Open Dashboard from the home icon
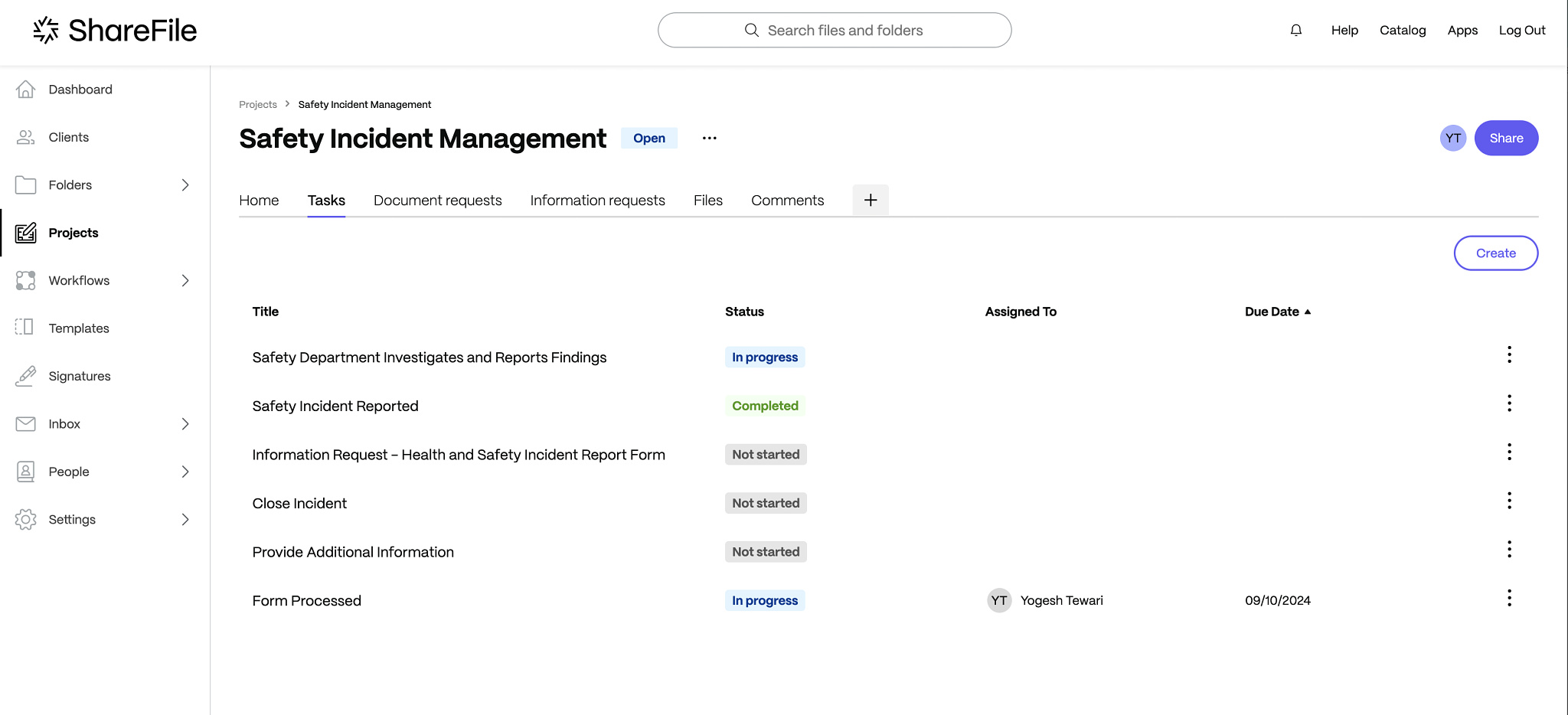1568x715 pixels. coord(25,90)
